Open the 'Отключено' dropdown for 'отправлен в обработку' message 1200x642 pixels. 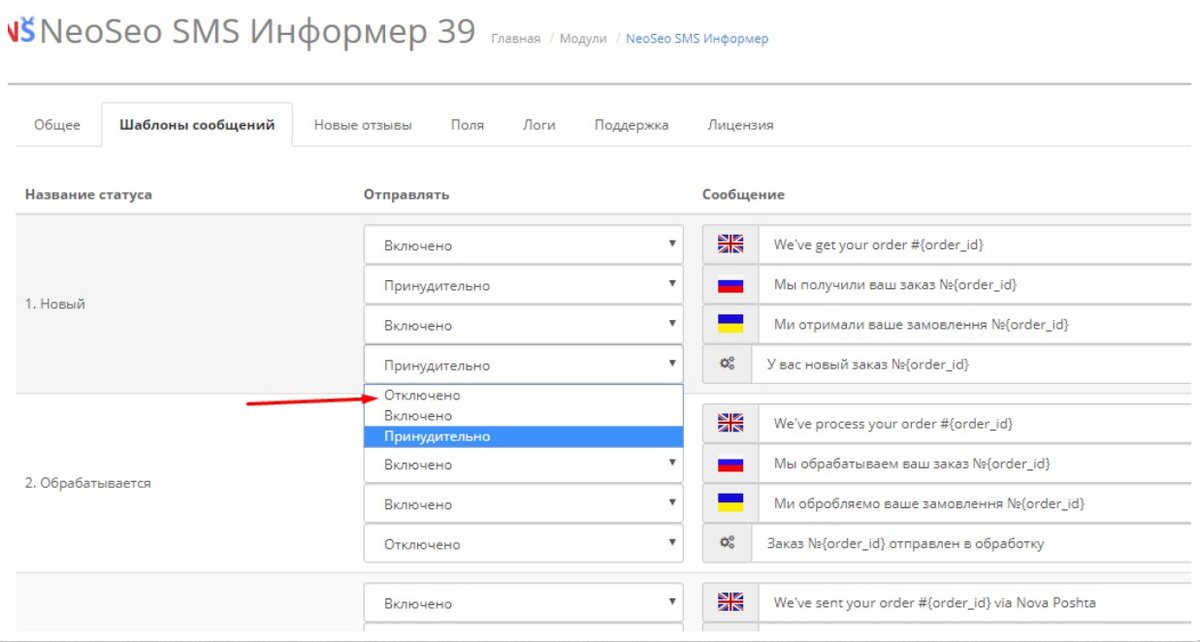pos(523,544)
